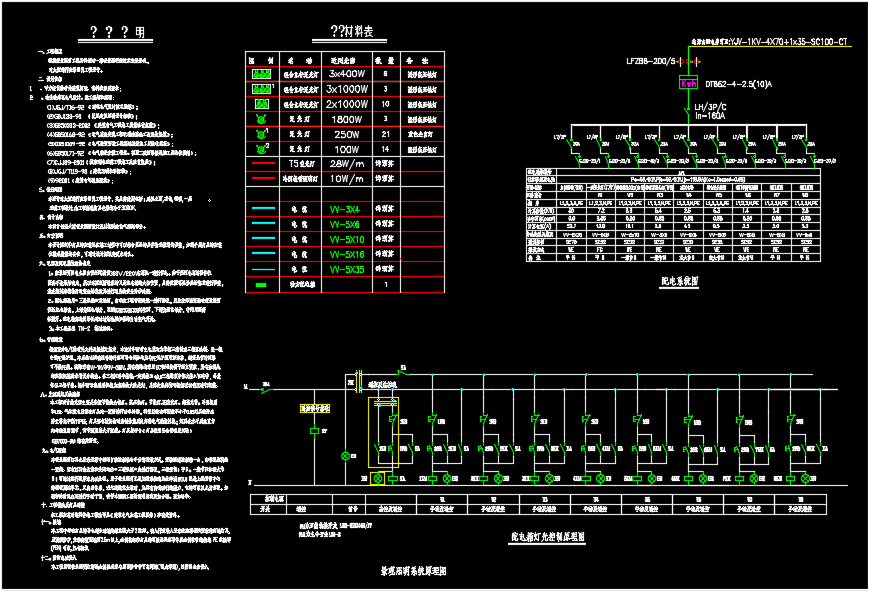Viewport: 869px width, 591px height.
Task: Select the 3x1000W lamp legend symbol
Action: click(x=262, y=88)
